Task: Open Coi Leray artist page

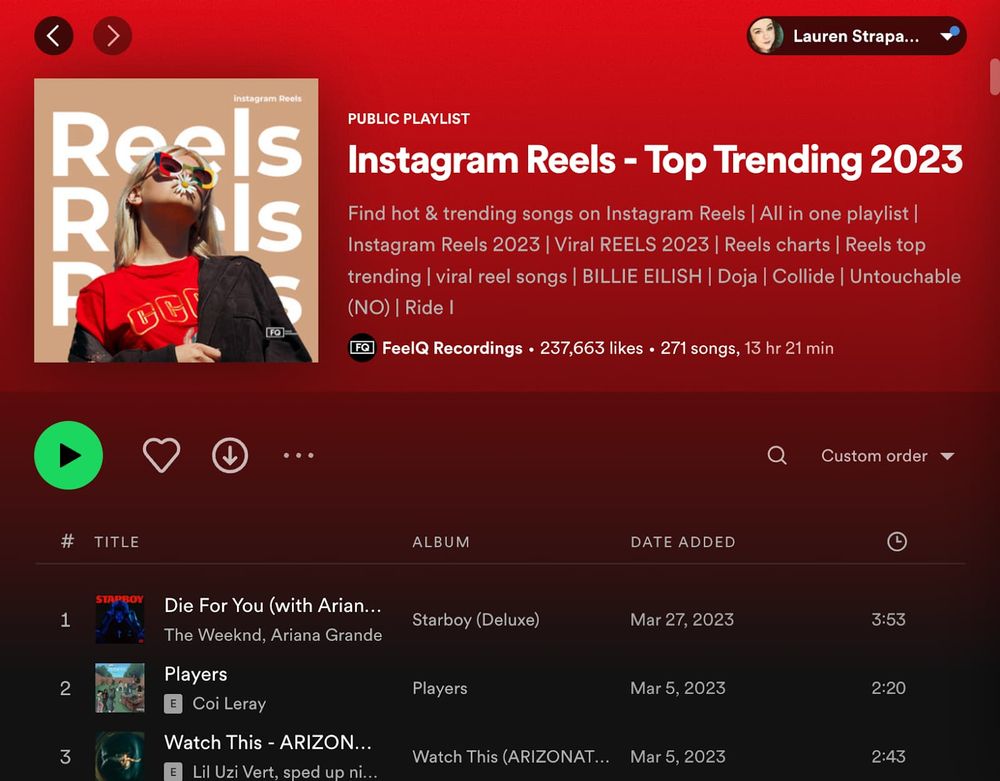Action: point(229,703)
